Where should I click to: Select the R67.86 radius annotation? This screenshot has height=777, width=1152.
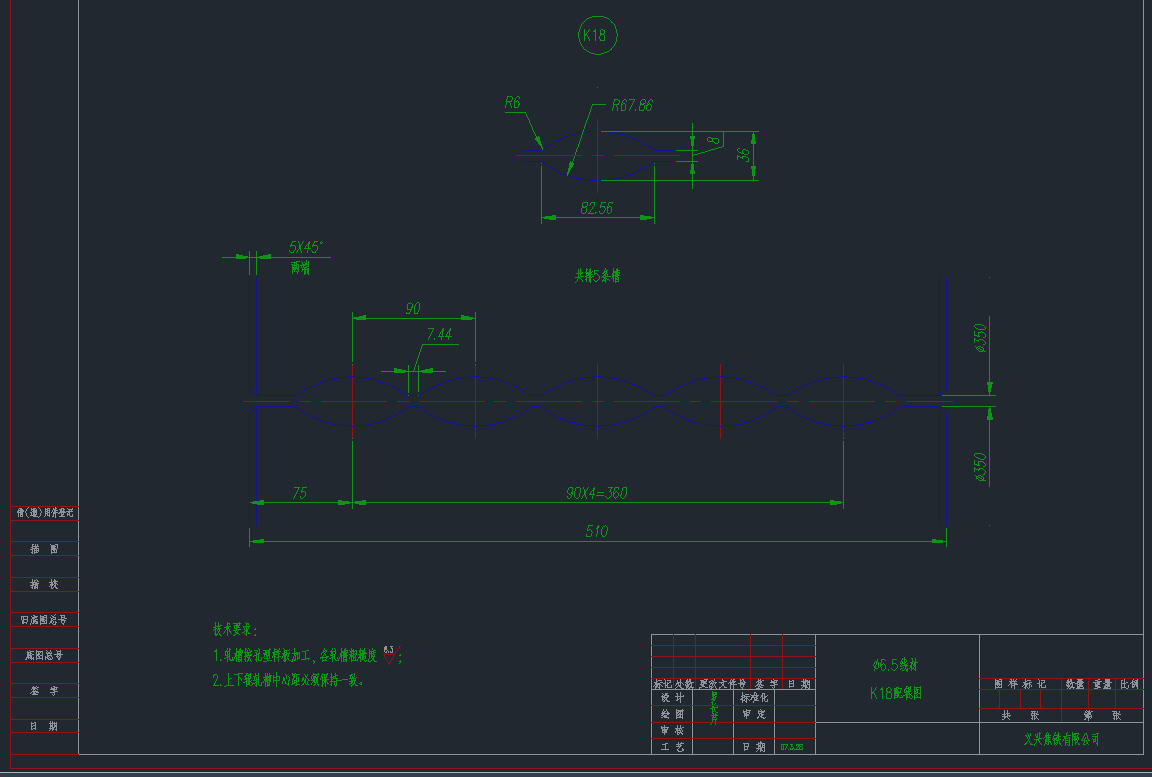(x=632, y=106)
